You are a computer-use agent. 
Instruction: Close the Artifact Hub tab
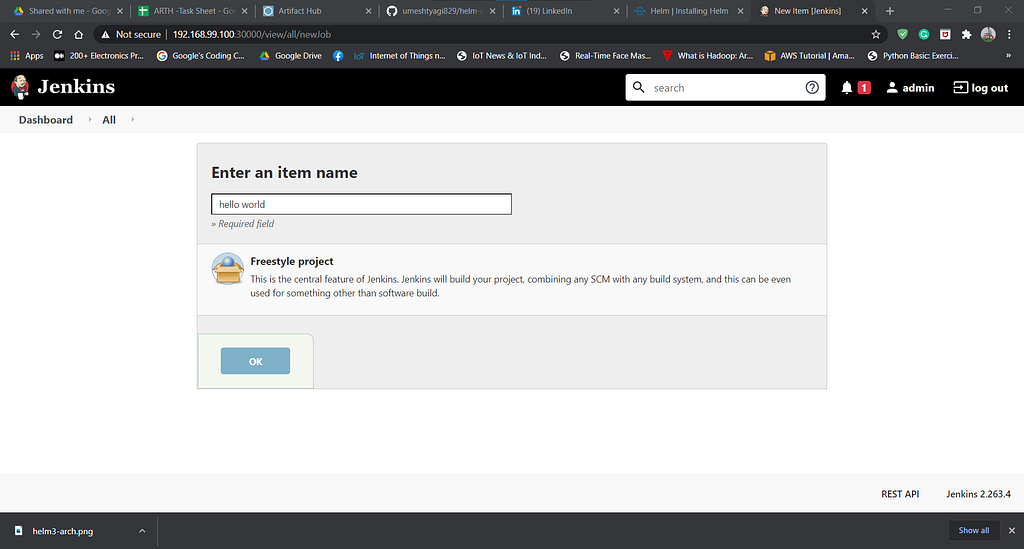368,11
